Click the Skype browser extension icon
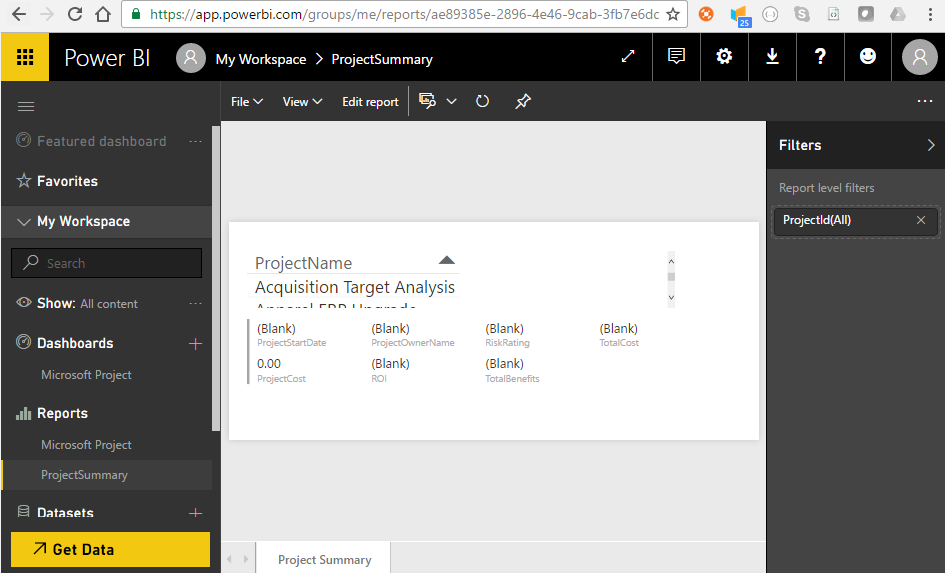The height and width of the screenshot is (573, 945). (802, 13)
